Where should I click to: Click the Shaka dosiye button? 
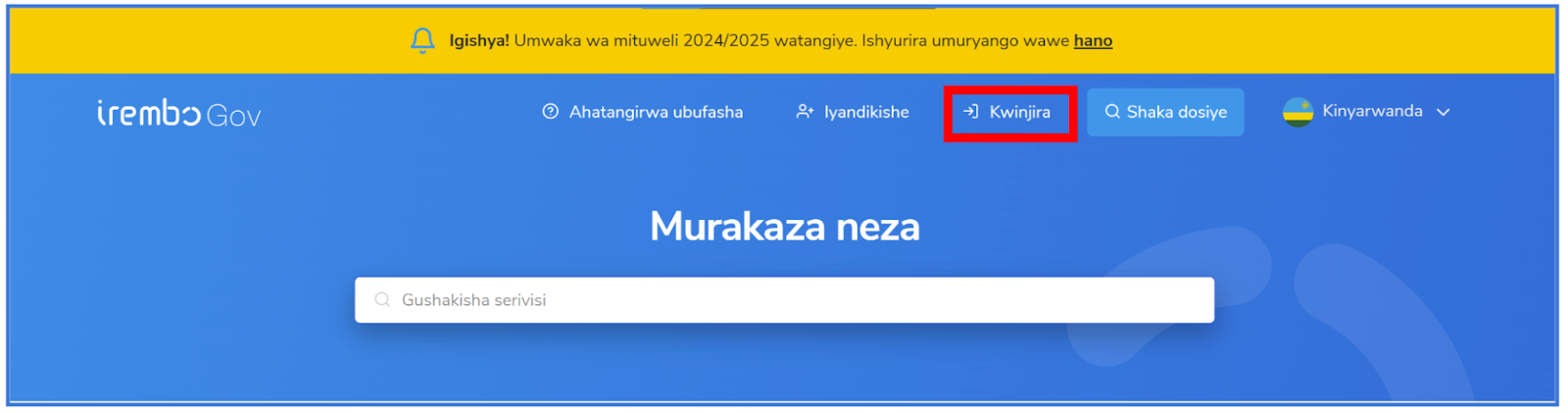point(1165,112)
